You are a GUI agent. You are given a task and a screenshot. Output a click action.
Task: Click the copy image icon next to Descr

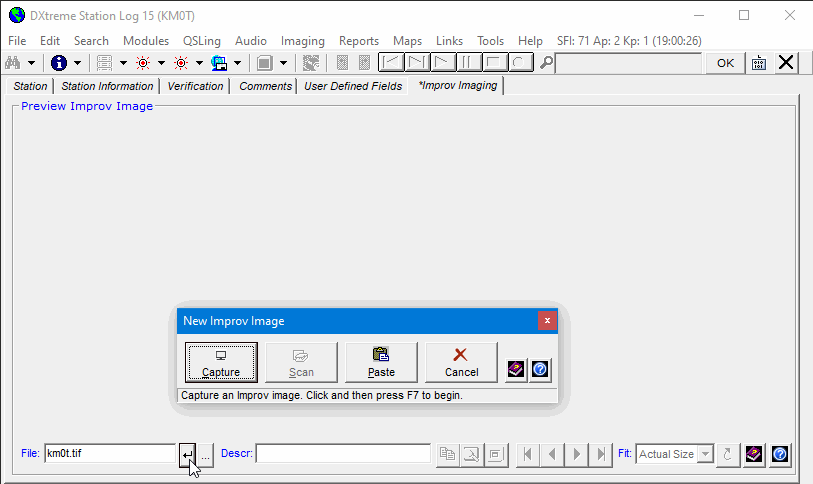click(447, 455)
